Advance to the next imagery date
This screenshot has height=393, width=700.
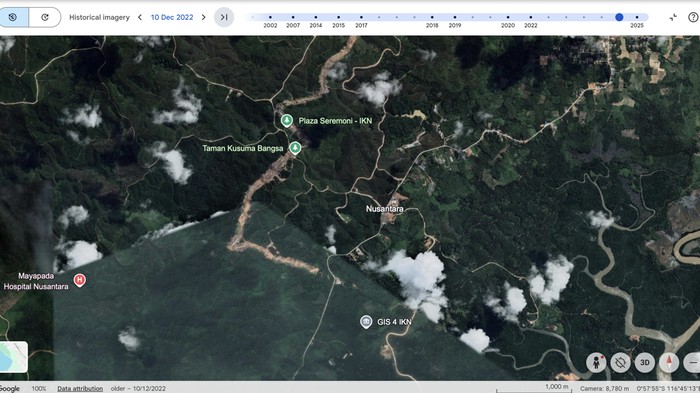tap(204, 17)
